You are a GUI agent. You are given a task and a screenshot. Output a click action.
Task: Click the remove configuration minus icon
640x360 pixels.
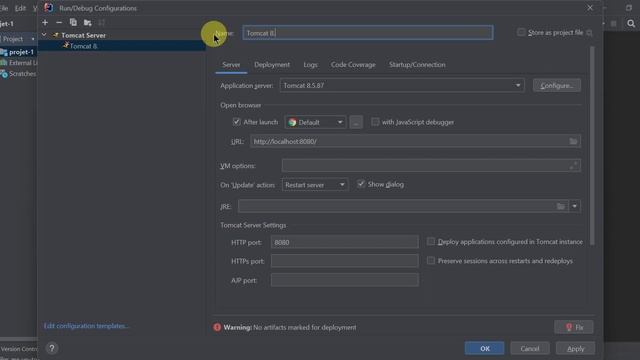click(59, 23)
